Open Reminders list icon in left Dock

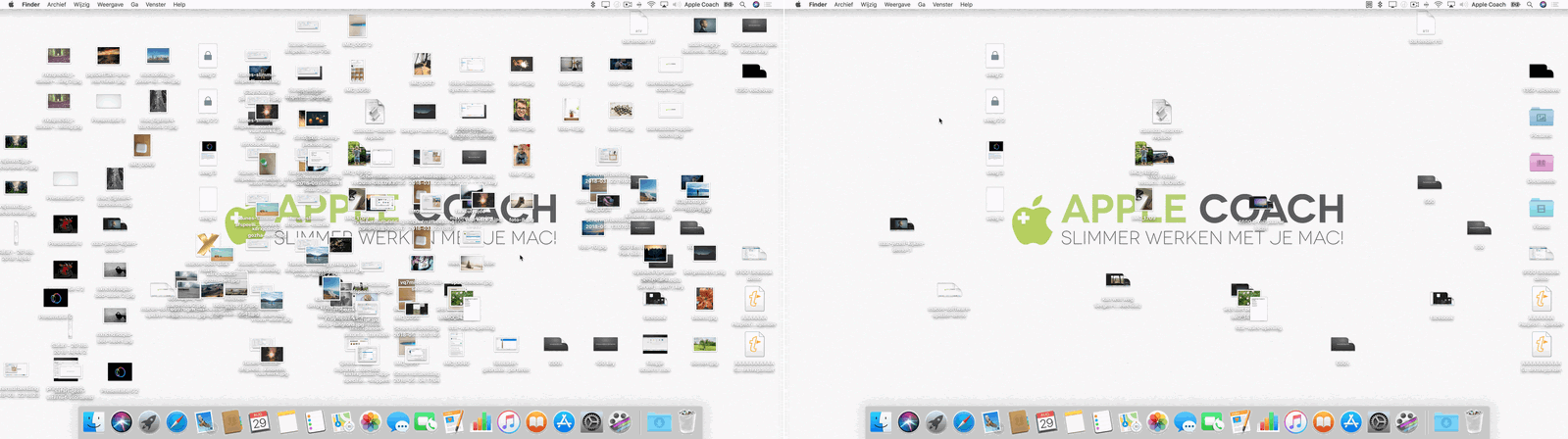(315, 422)
